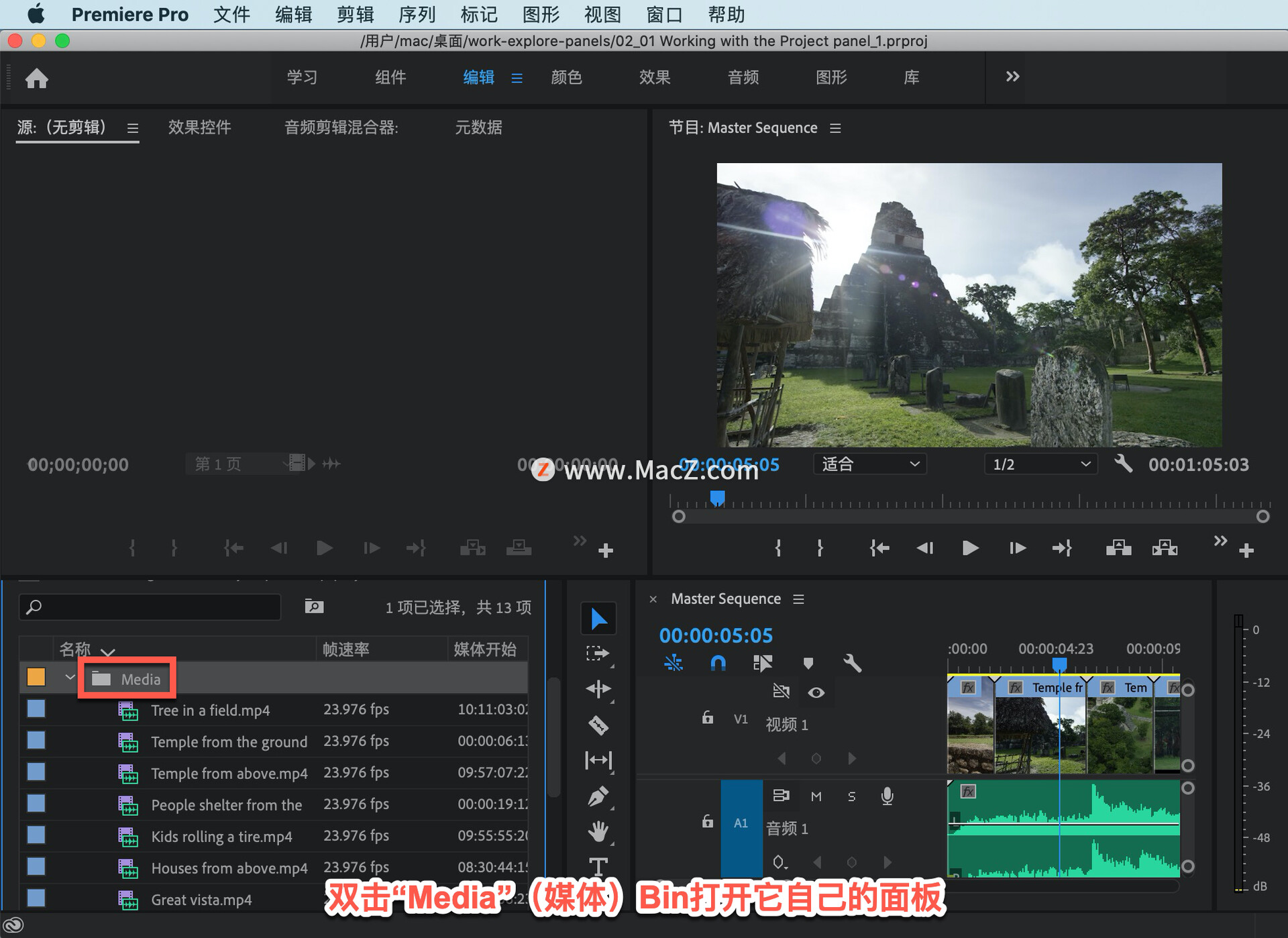This screenshot has height=938, width=1288.
Task: Toggle lock on V1 track
Action: click(707, 718)
